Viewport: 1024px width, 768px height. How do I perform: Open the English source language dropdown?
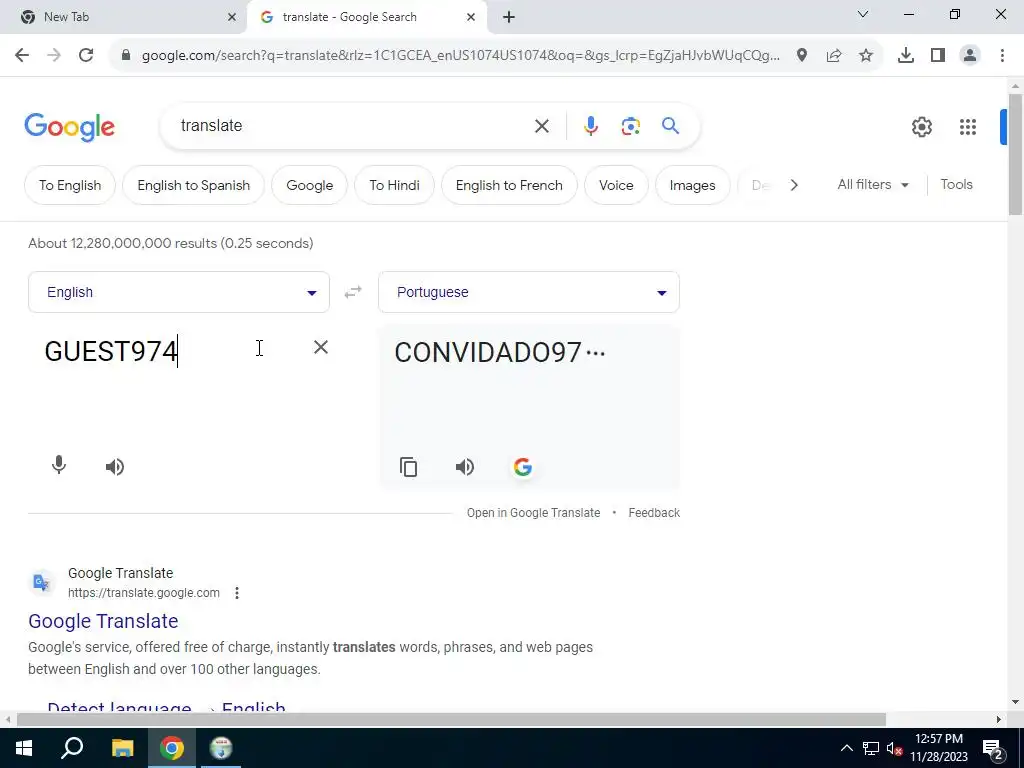point(179,292)
